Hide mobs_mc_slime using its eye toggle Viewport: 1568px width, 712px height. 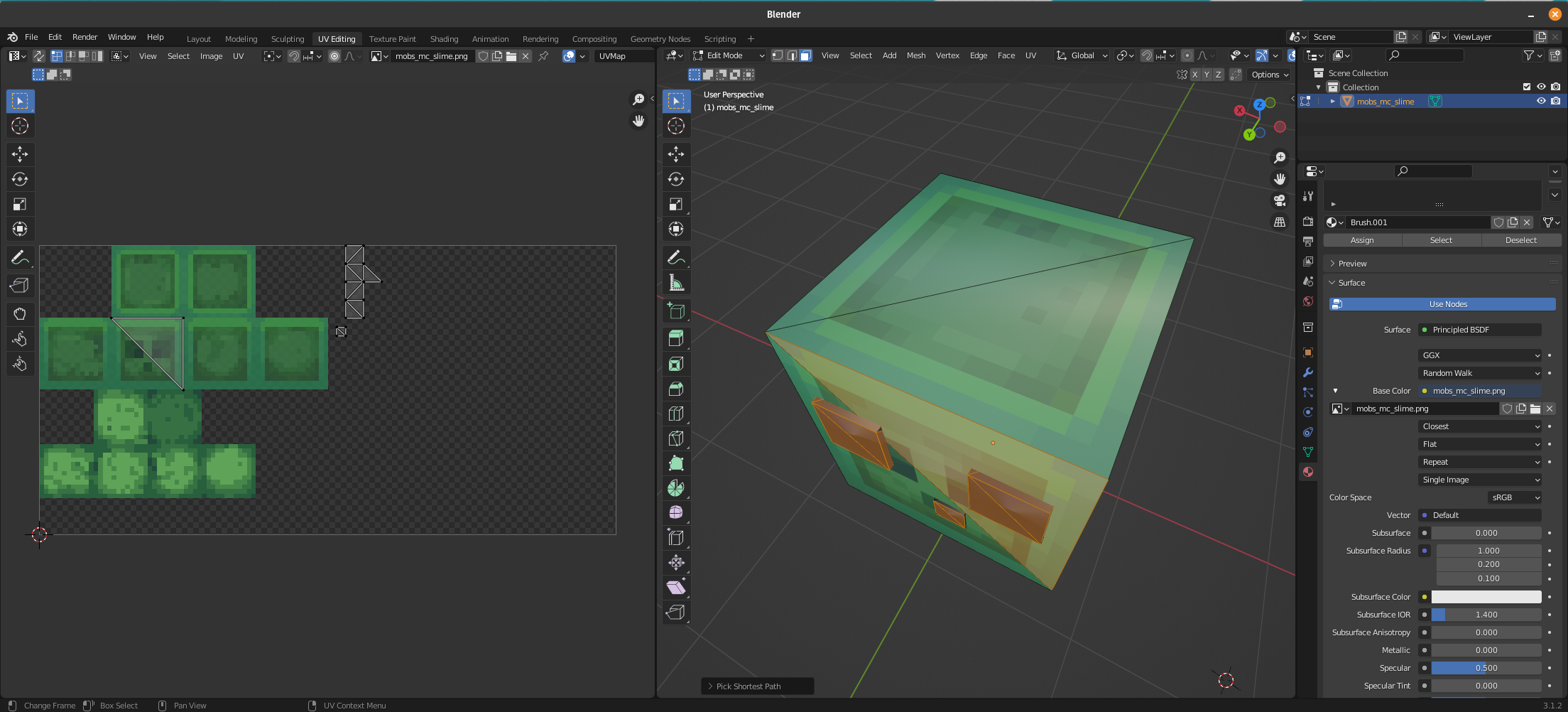click(1540, 101)
